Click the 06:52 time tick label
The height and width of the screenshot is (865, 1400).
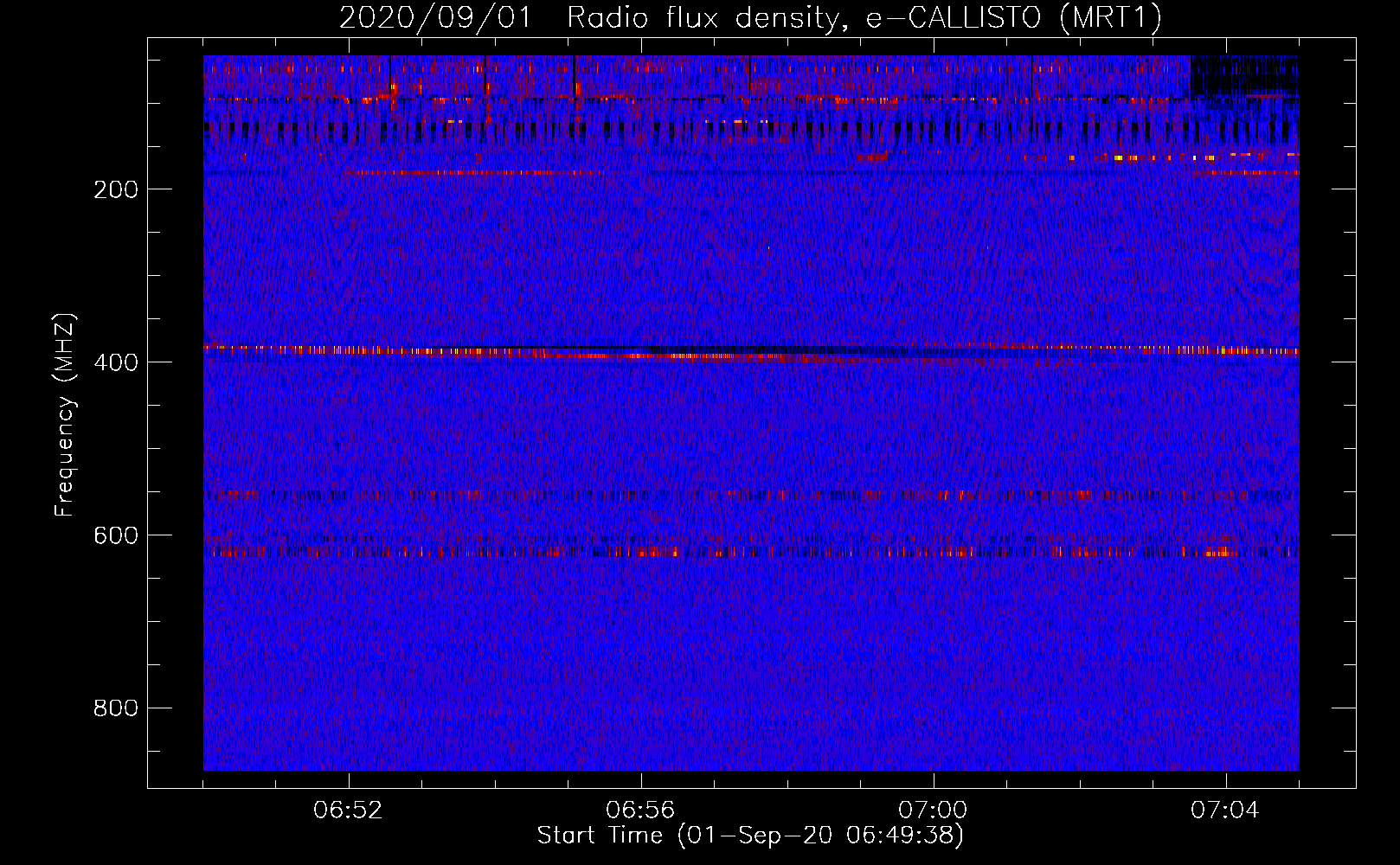pos(348,811)
